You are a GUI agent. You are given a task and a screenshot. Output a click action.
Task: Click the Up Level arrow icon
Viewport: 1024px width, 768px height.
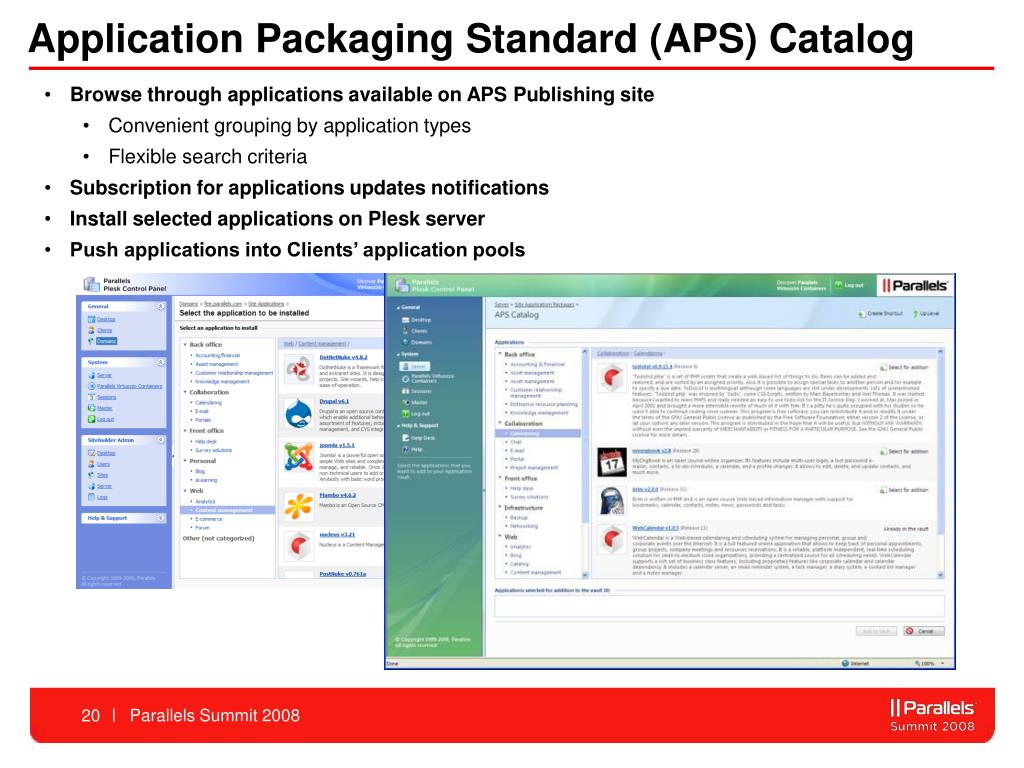click(x=916, y=314)
